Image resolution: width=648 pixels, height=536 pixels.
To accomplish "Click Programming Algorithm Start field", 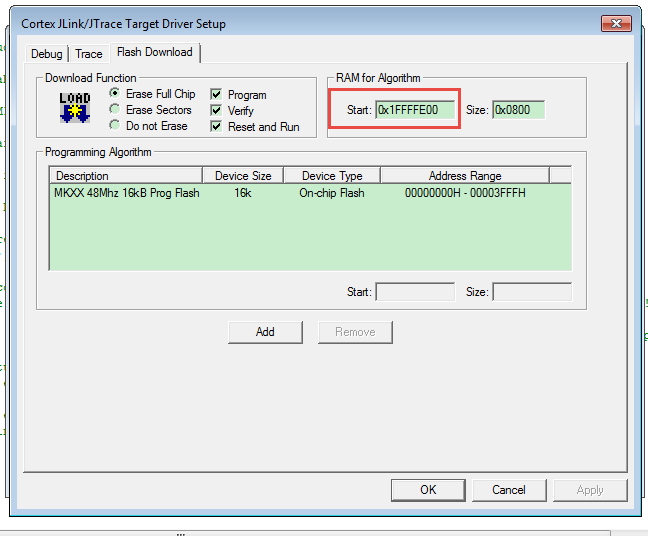I will click(x=415, y=292).
